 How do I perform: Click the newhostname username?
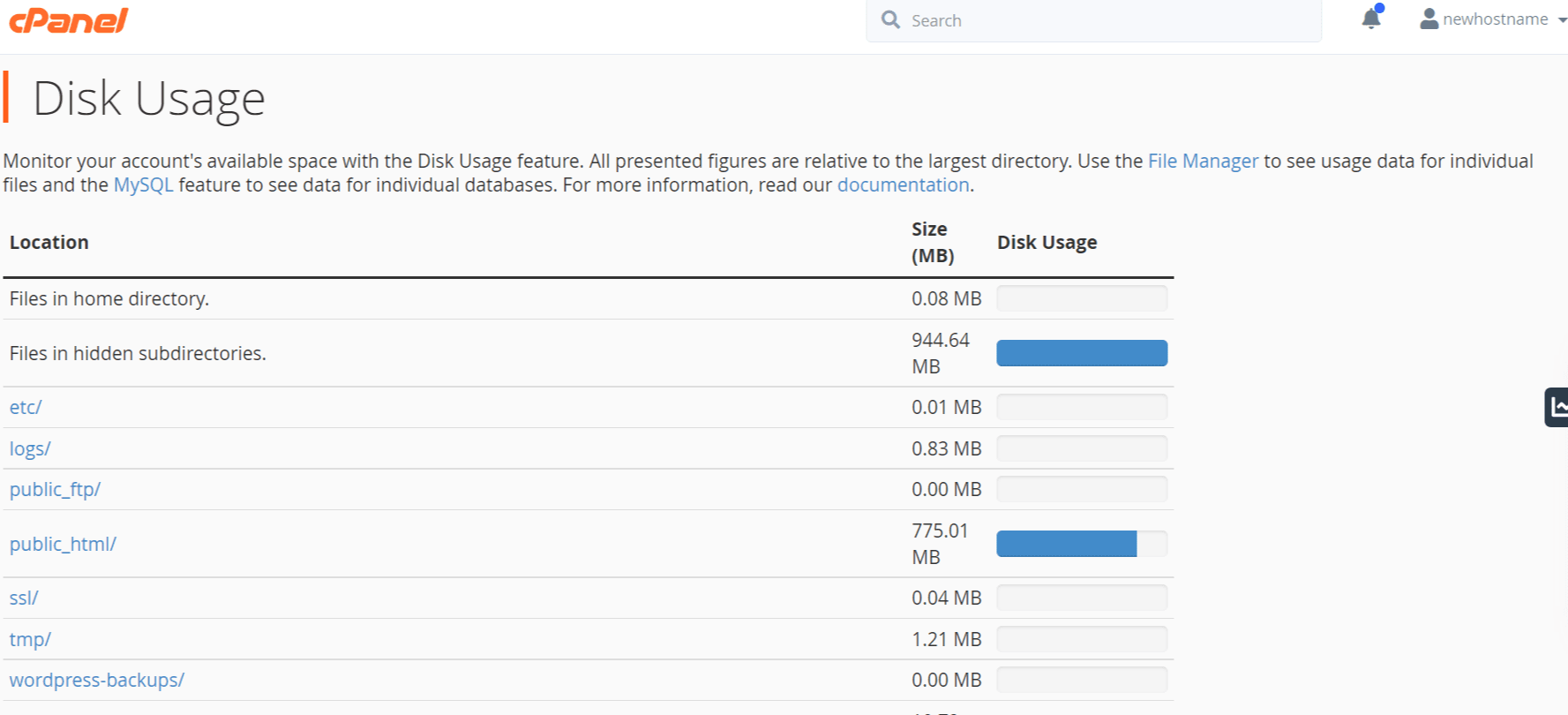tap(1495, 19)
